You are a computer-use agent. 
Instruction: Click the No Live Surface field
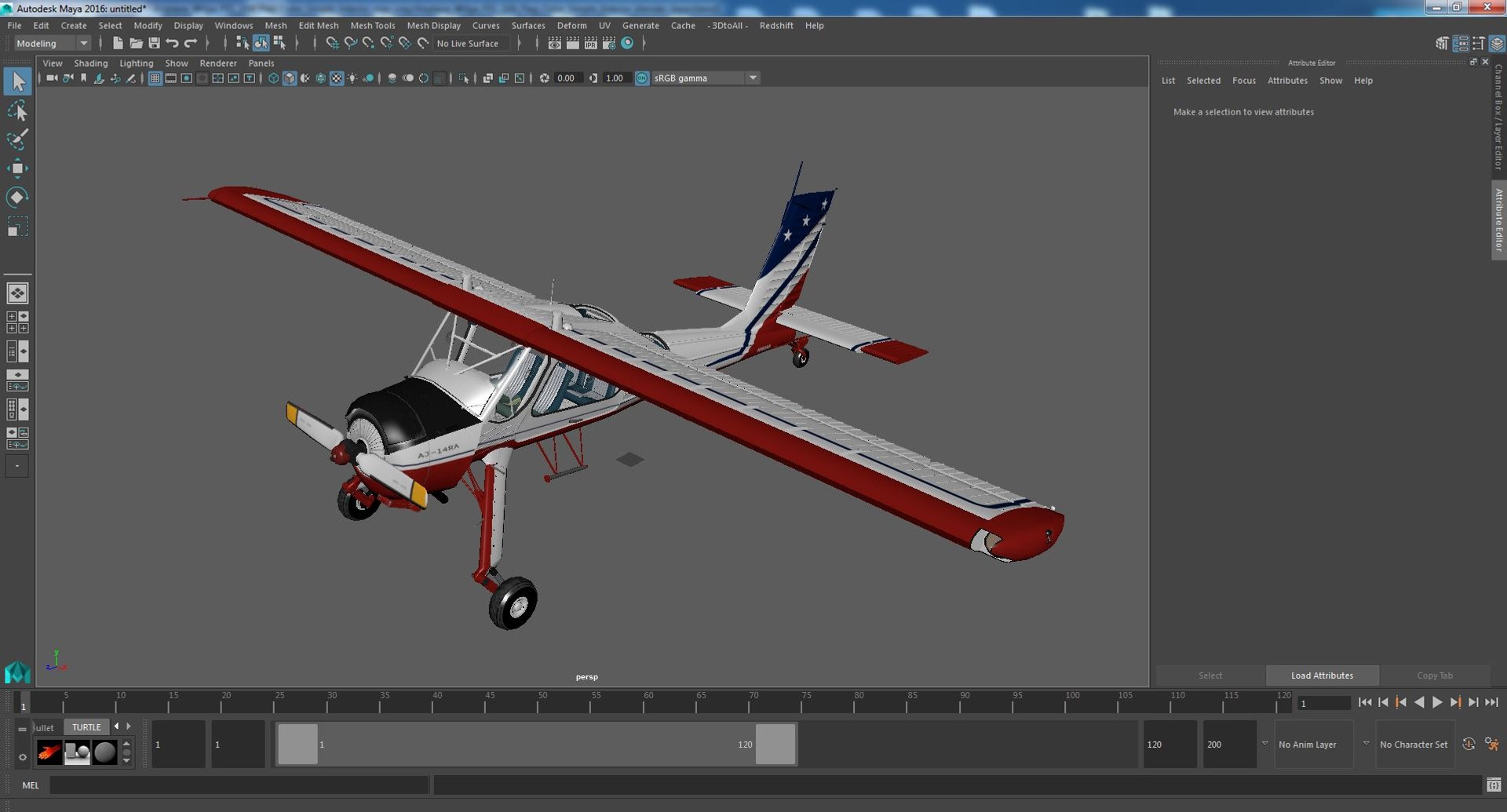472,43
